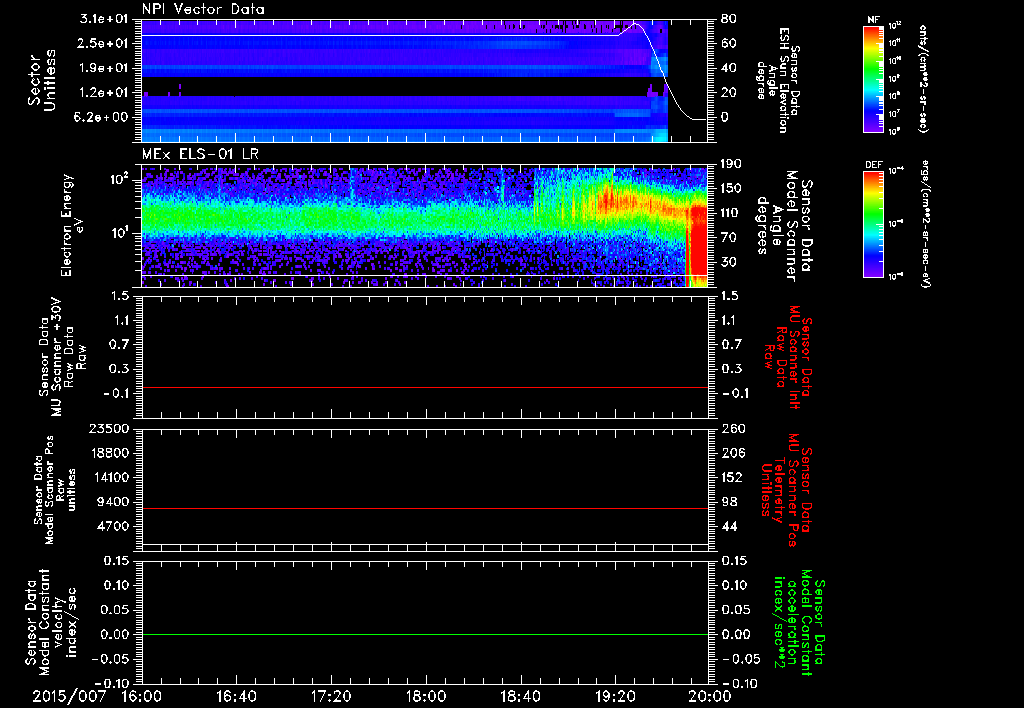Click the 98 telemetry tick label
Image resolution: width=1024 pixels, height=708 pixels.
pyautogui.click(x=728, y=502)
